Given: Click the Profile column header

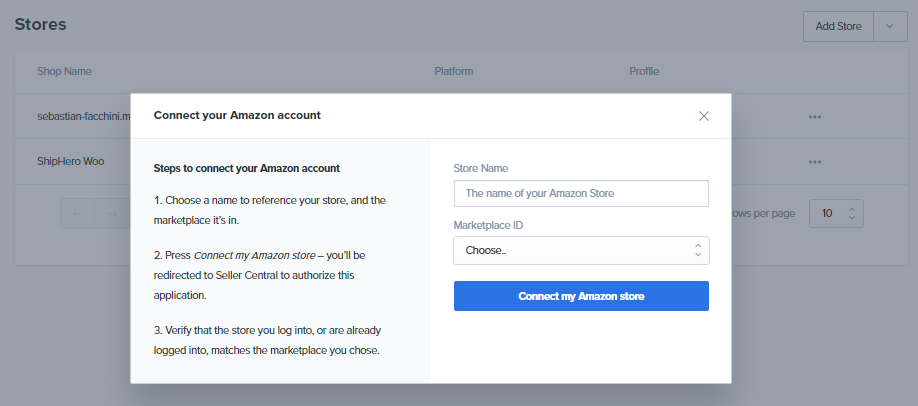Looking at the screenshot, I should point(643,72).
